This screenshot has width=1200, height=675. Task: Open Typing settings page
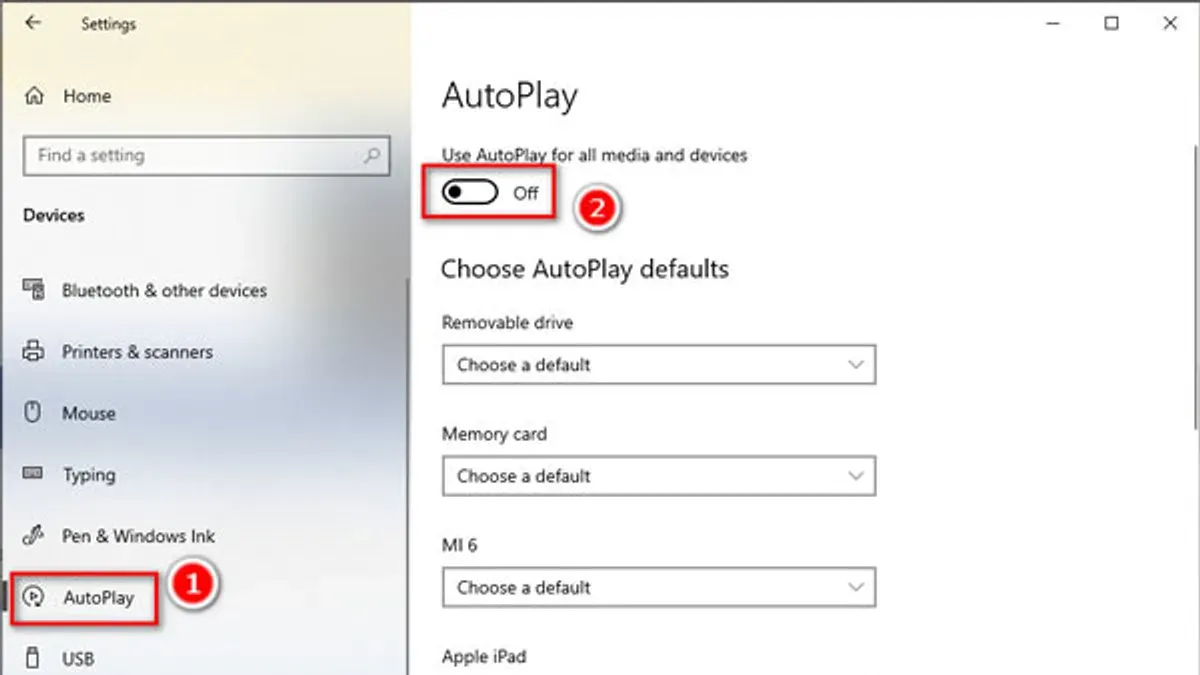[89, 475]
